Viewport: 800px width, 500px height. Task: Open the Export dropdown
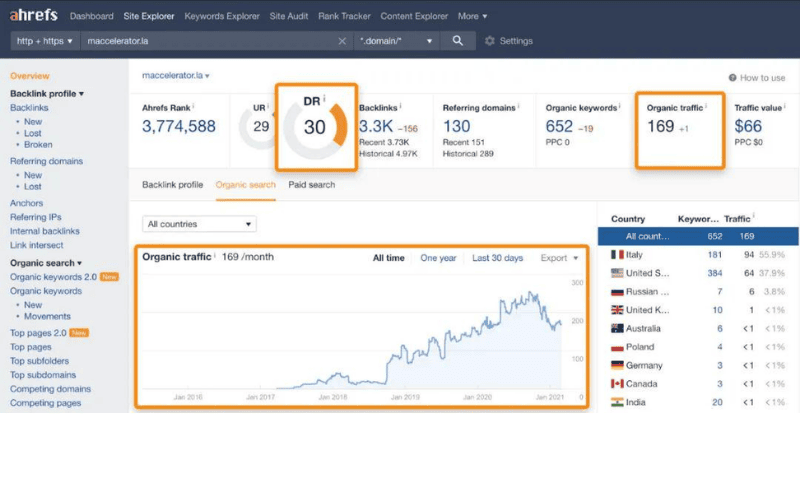[x=559, y=258]
